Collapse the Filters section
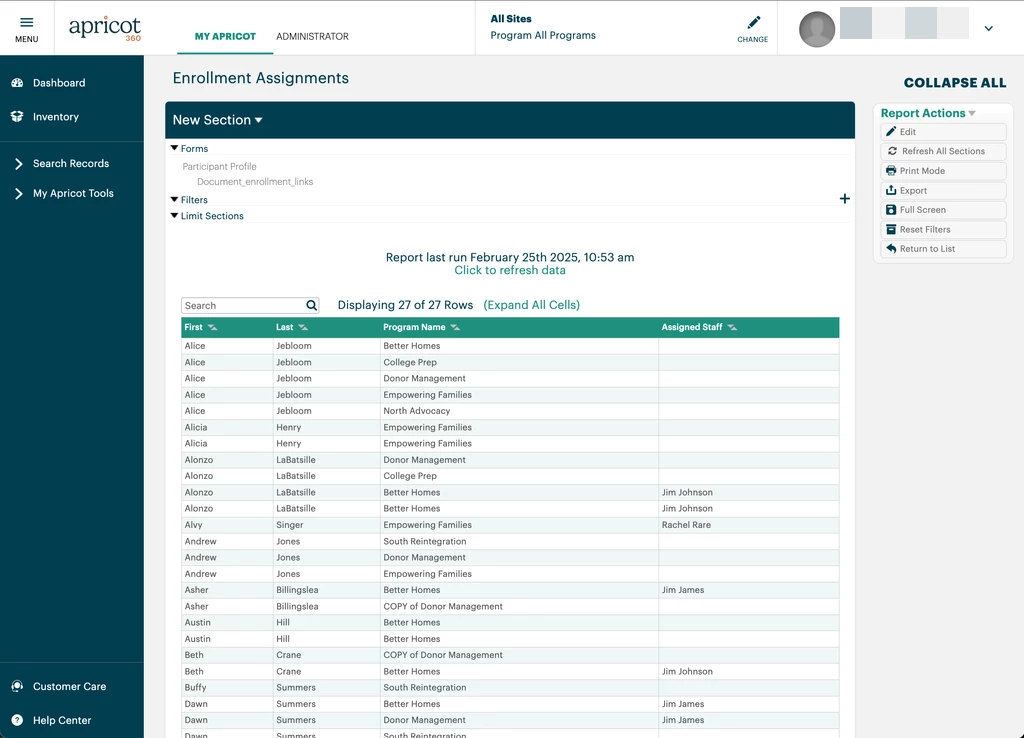 coord(174,199)
